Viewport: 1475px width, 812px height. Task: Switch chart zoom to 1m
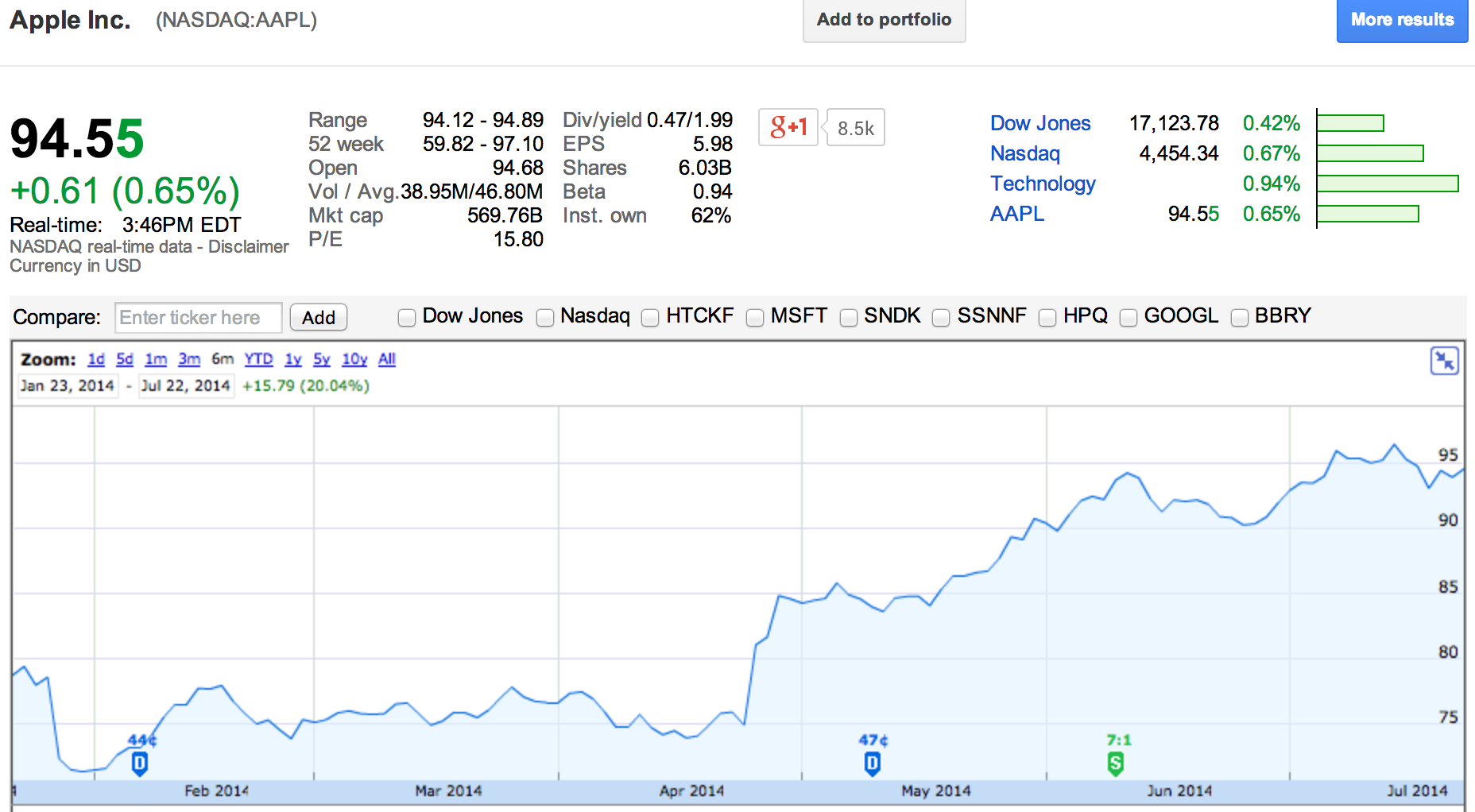(x=156, y=359)
